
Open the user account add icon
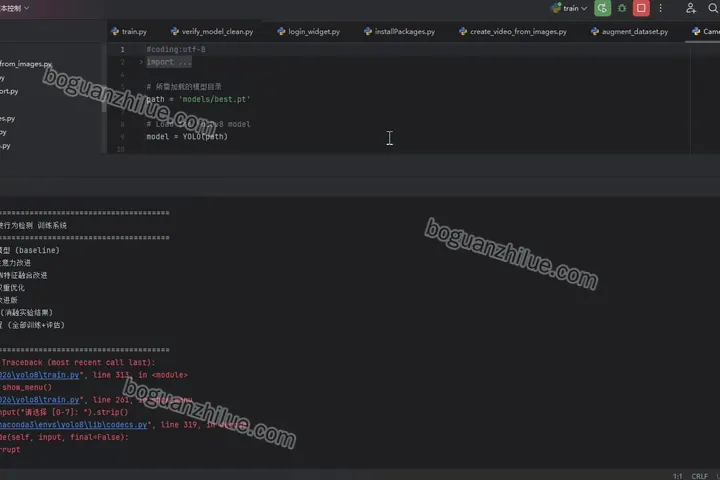point(691,8)
